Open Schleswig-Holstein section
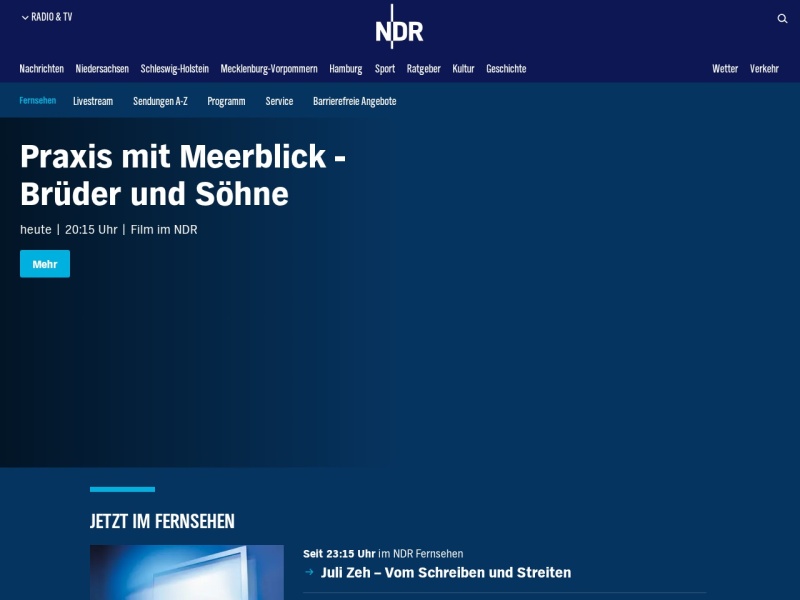The image size is (800, 600). pos(174,69)
